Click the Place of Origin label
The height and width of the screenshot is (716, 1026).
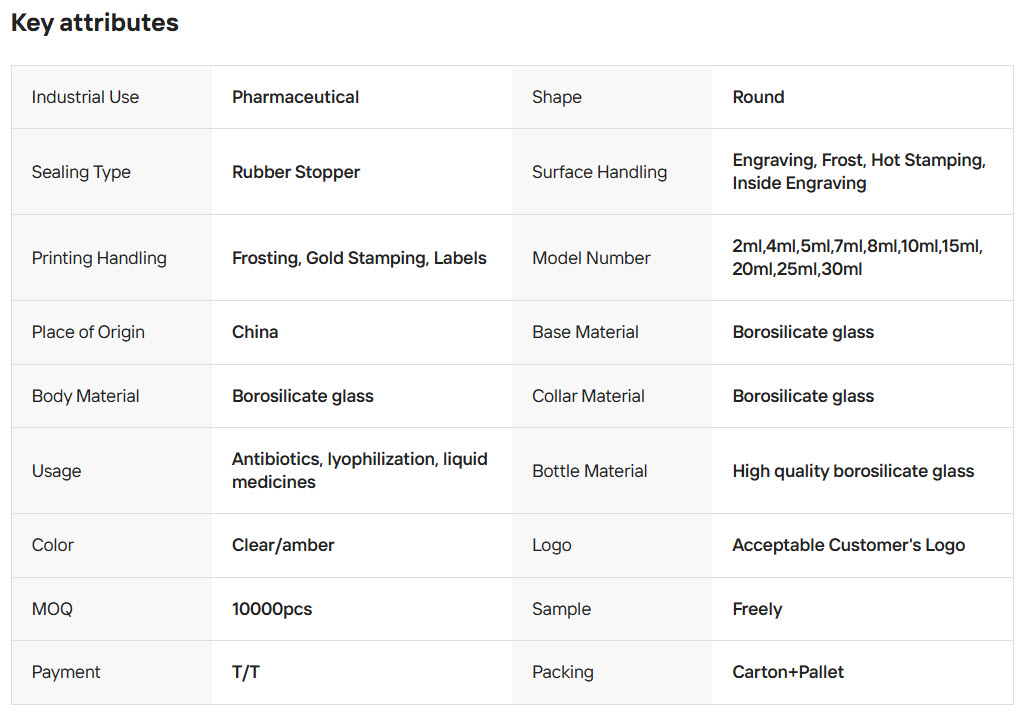[88, 332]
